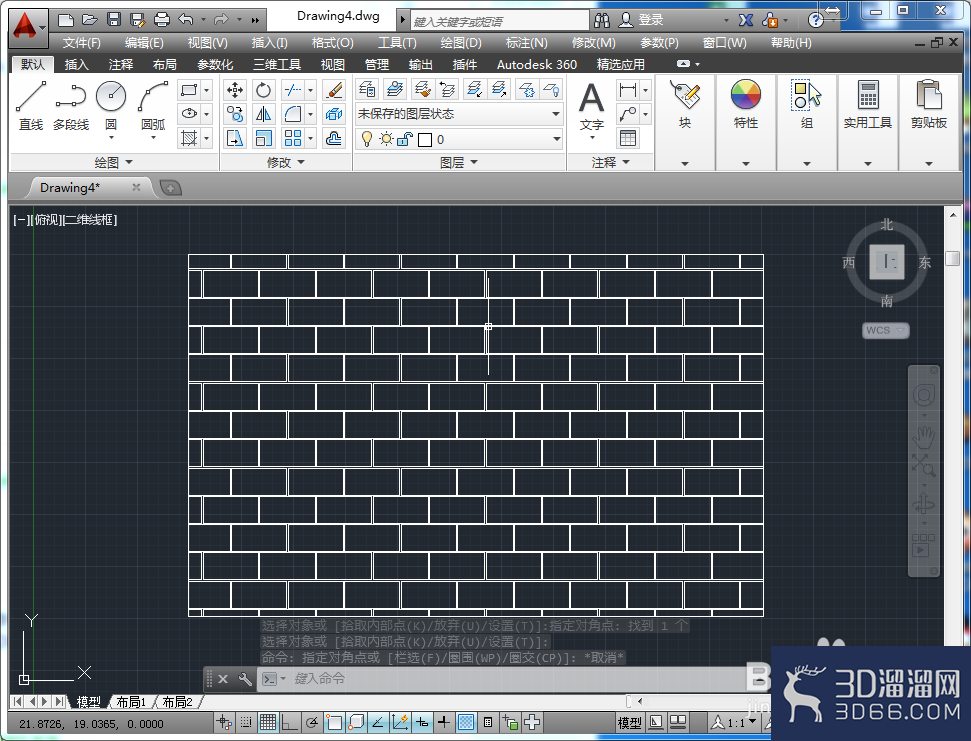
Task: Select the Copy tool
Action: point(235,114)
